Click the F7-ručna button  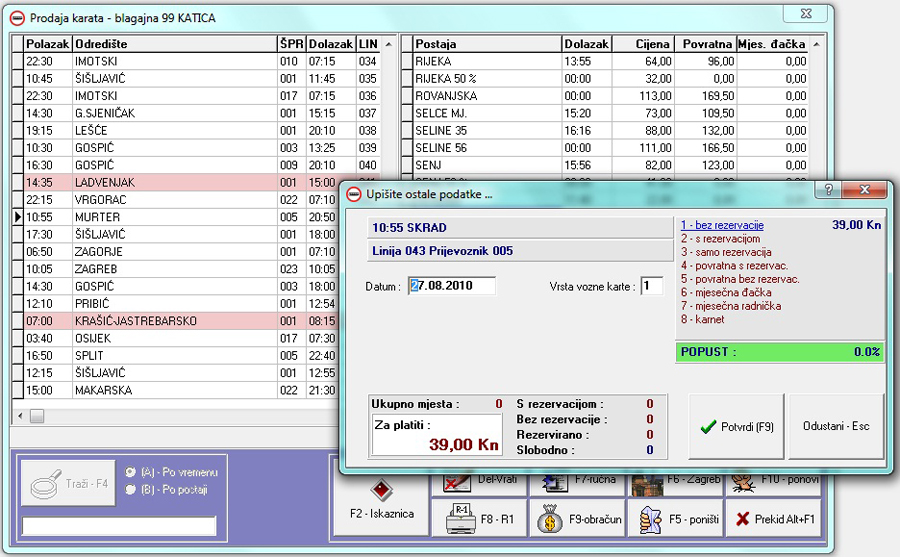[x=578, y=485]
